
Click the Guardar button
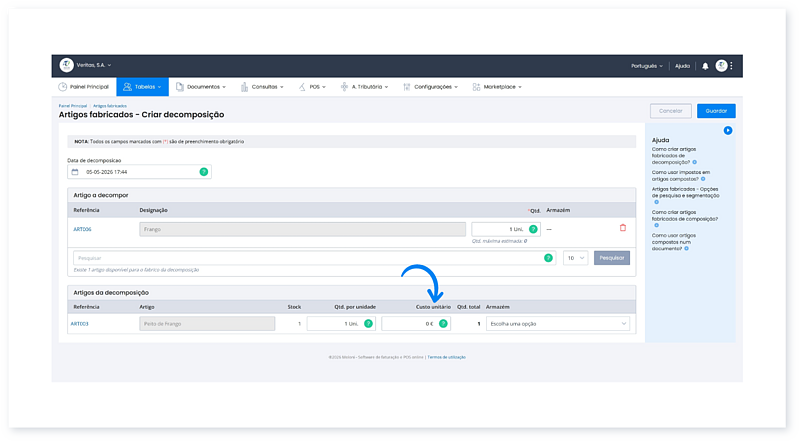click(x=716, y=111)
